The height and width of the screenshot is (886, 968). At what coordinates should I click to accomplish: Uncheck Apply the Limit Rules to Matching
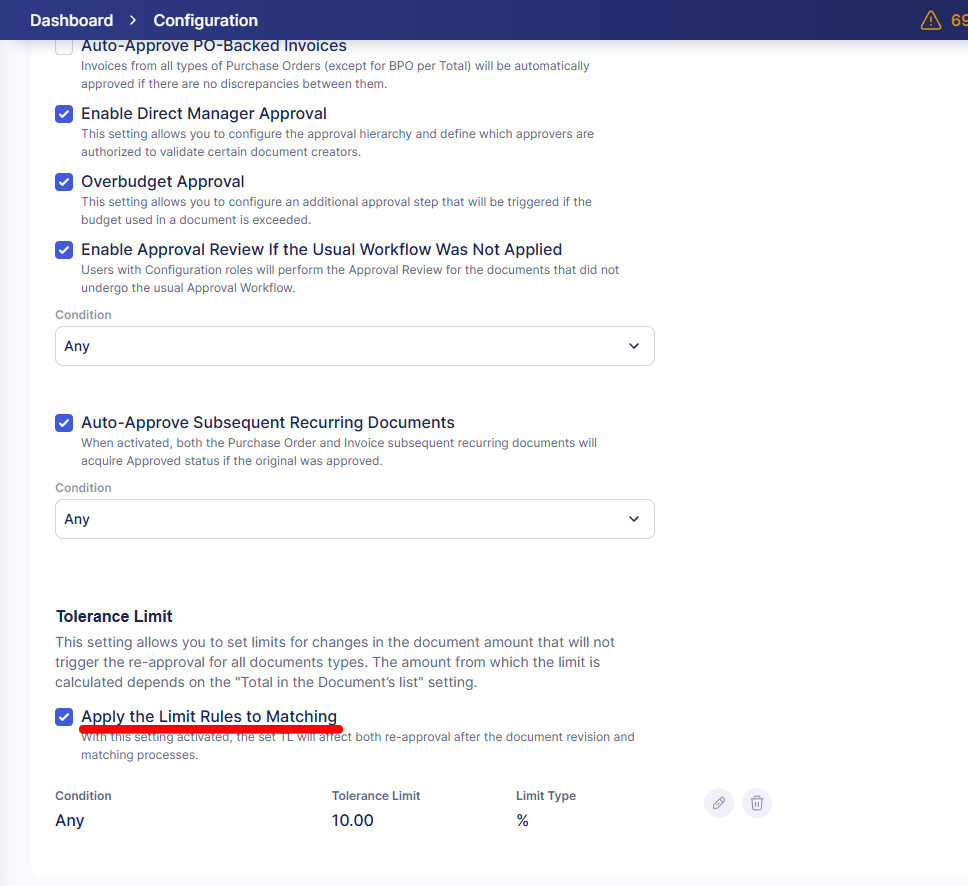pos(64,716)
